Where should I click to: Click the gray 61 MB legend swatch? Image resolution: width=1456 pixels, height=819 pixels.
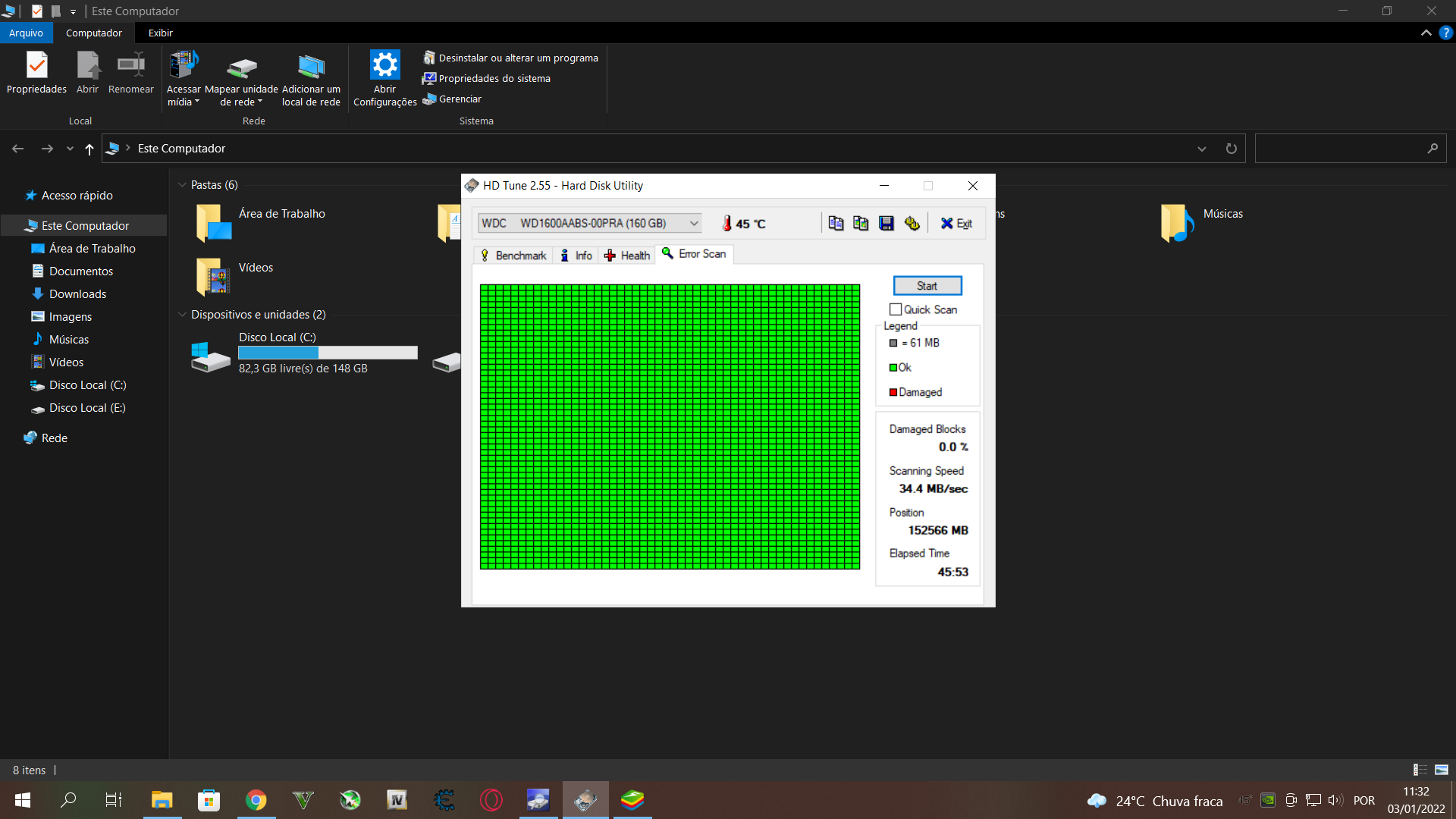[x=893, y=343]
